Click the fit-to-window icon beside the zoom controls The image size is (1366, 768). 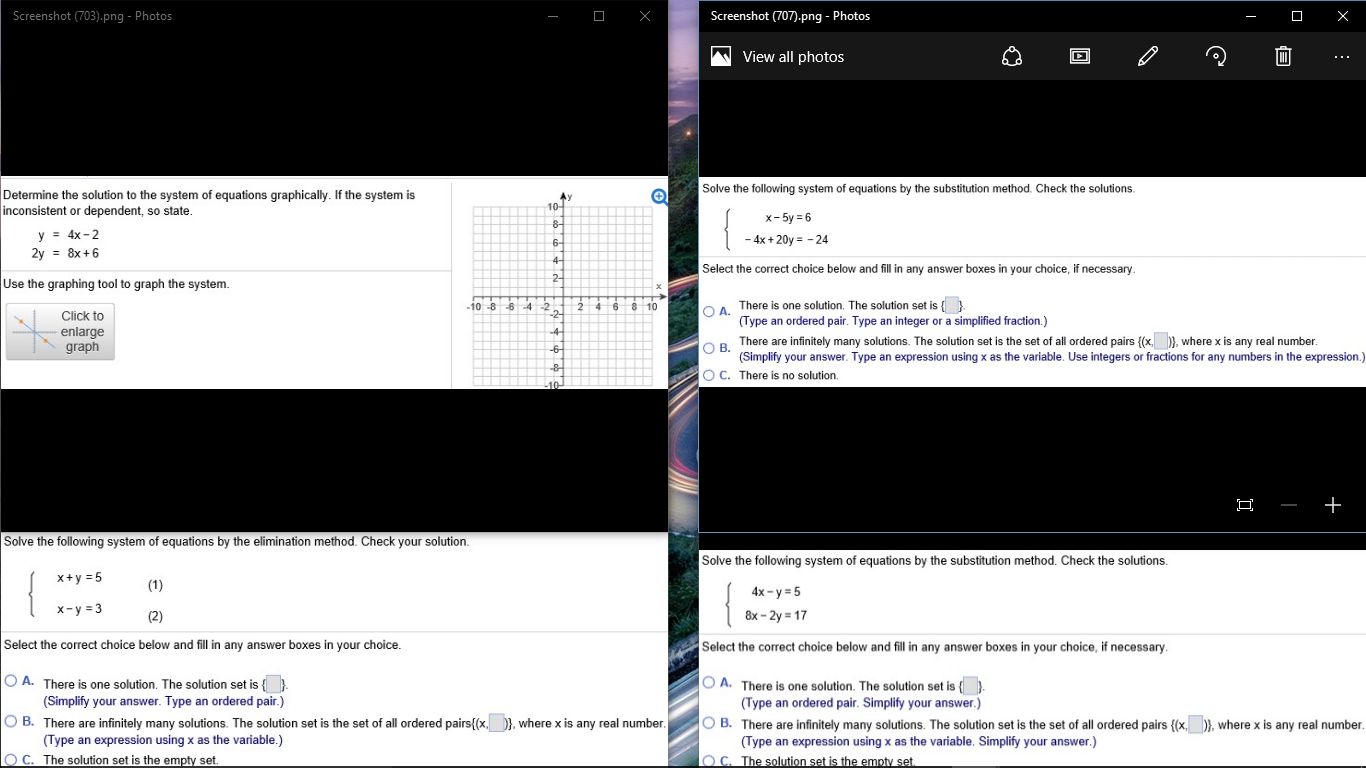[1245, 506]
